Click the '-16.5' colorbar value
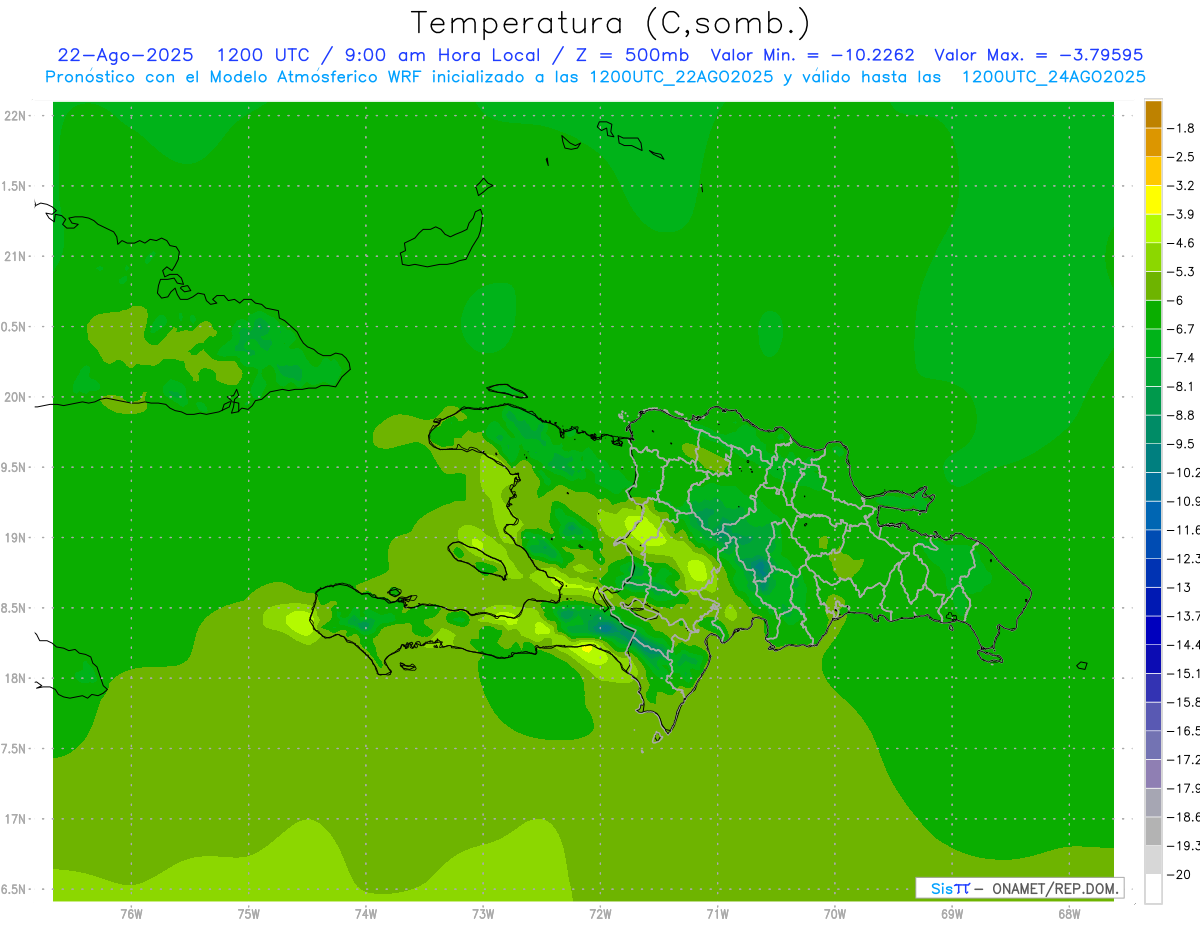Screen dimensions: 1200x927 (x=1183, y=731)
